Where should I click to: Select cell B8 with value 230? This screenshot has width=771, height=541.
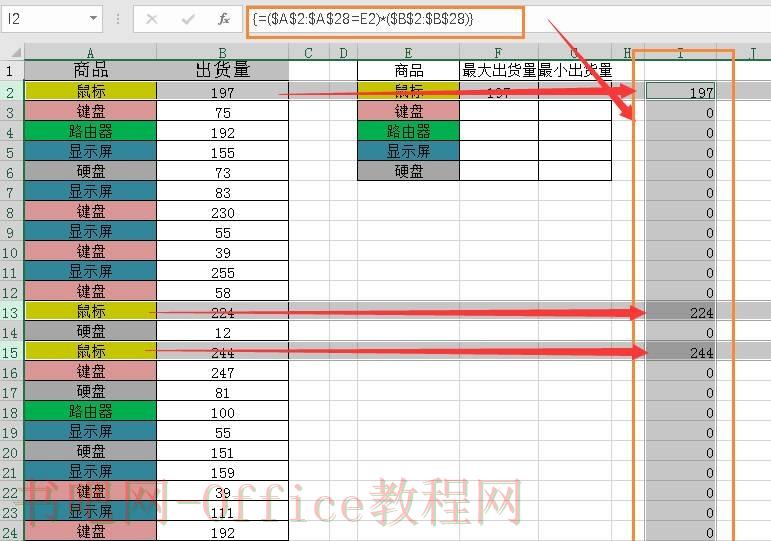click(222, 212)
